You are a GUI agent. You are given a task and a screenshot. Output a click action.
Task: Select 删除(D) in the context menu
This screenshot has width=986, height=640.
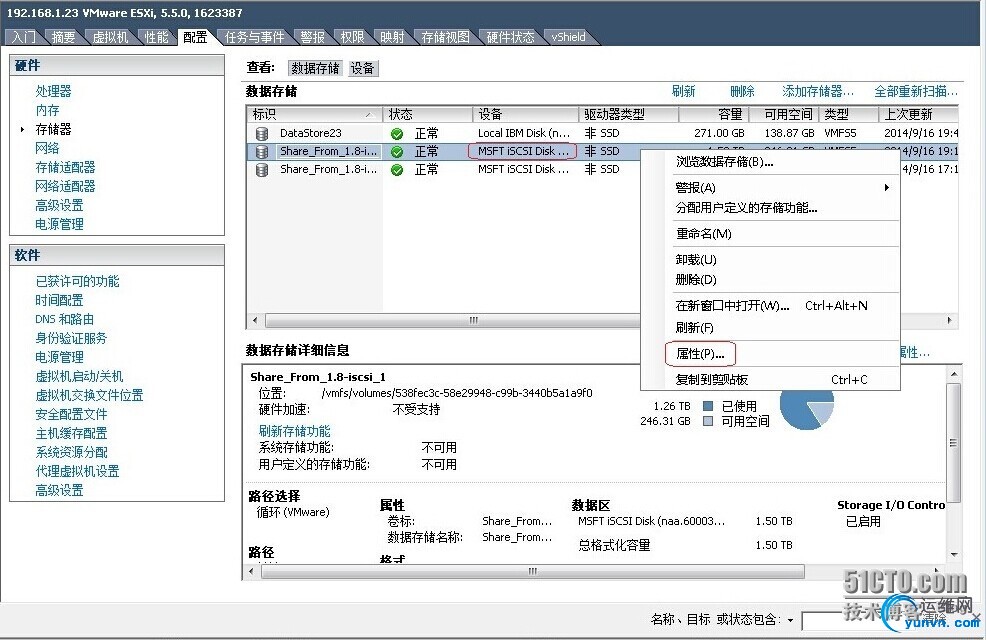pos(695,279)
